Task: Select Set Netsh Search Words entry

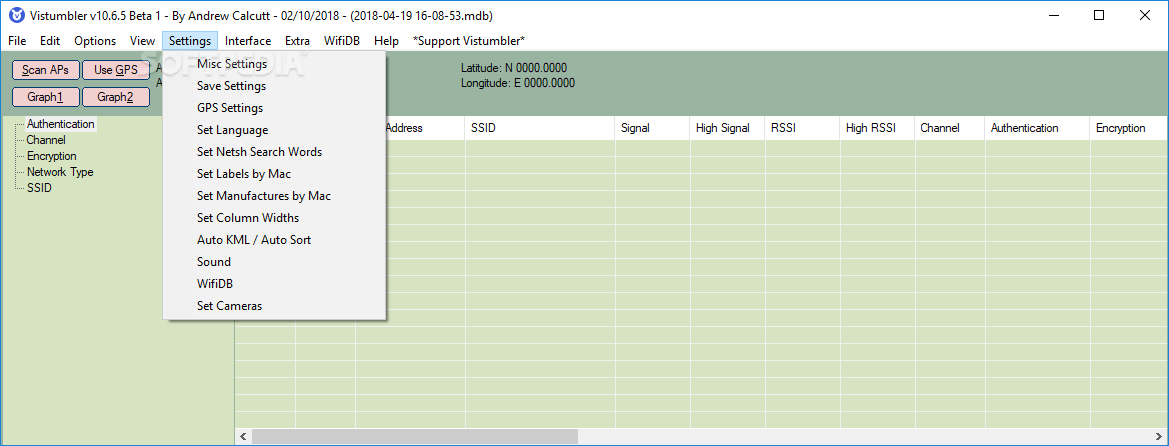Action: [x=274, y=152]
